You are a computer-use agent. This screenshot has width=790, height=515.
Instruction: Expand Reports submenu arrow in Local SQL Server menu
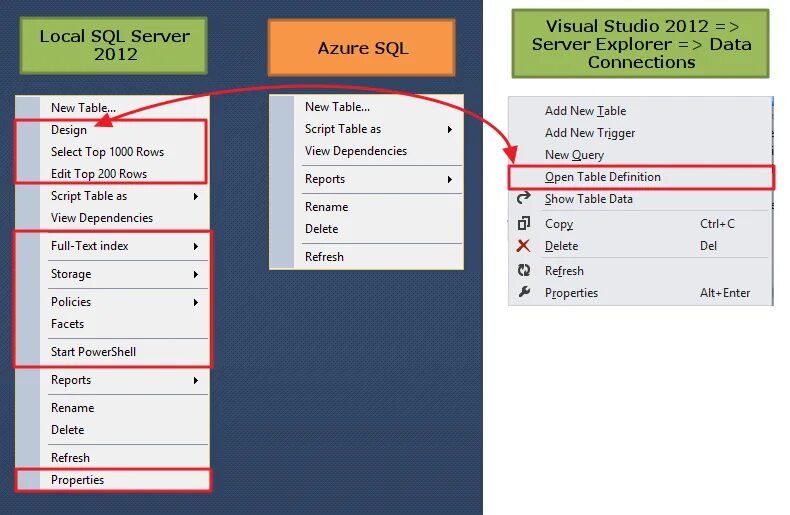click(195, 380)
